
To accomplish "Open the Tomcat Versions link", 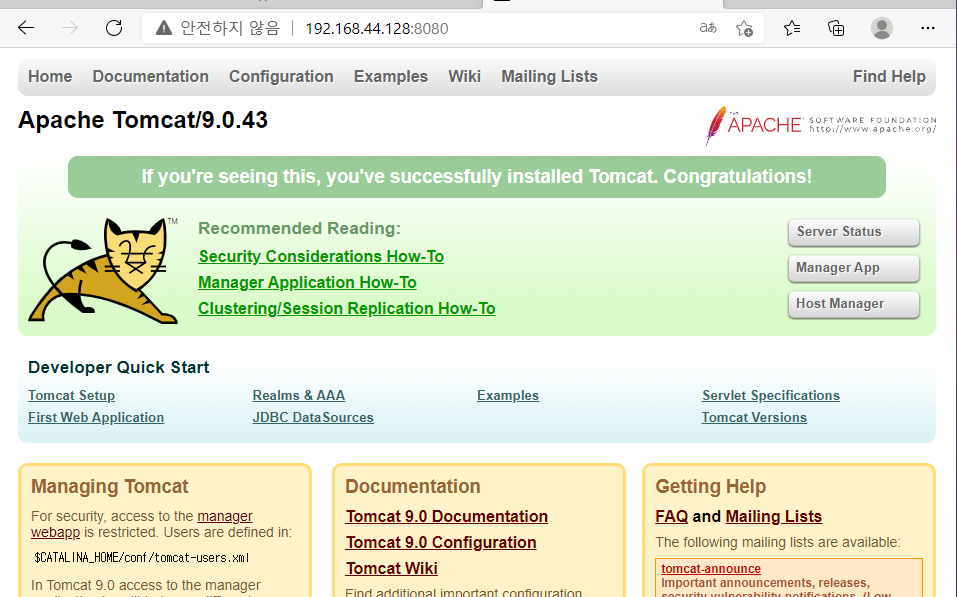I will point(754,418).
